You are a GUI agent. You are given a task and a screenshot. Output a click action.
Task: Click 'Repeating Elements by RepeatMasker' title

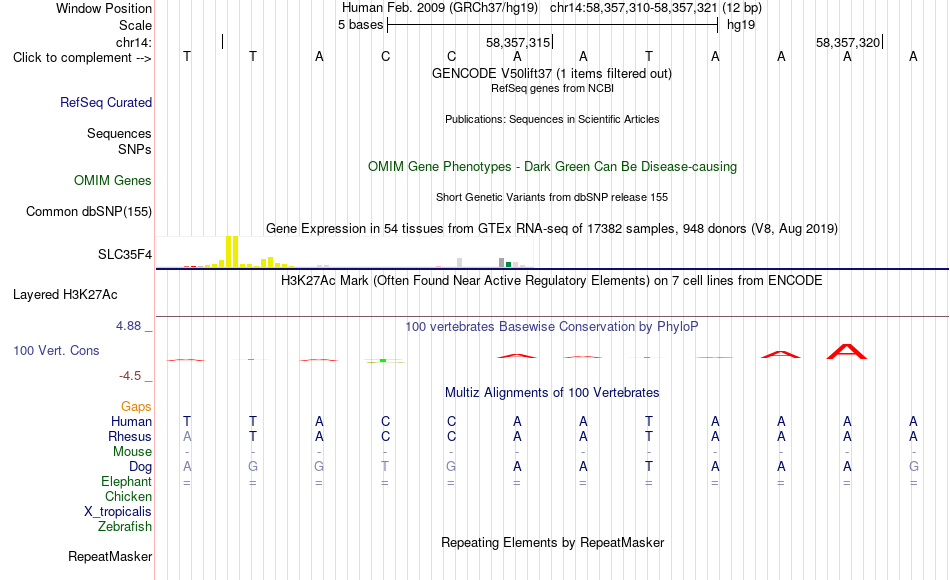coord(553,542)
